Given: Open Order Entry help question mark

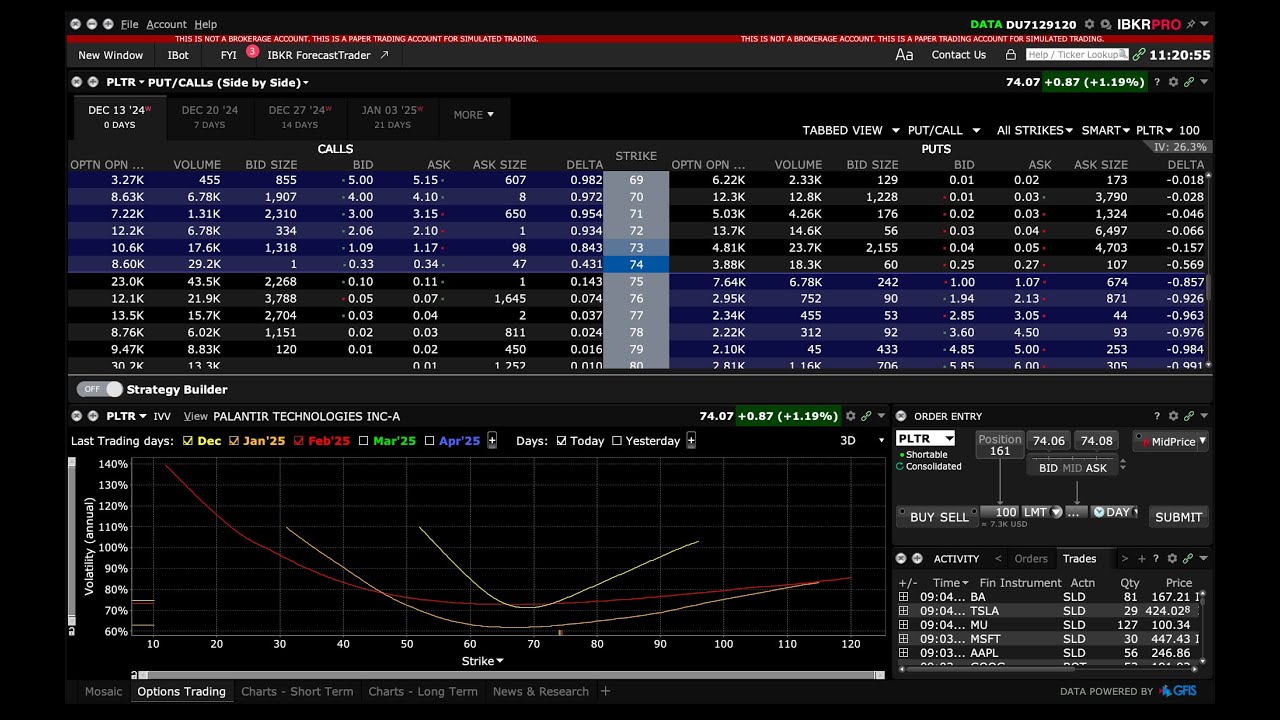Looking at the screenshot, I should (x=1157, y=416).
